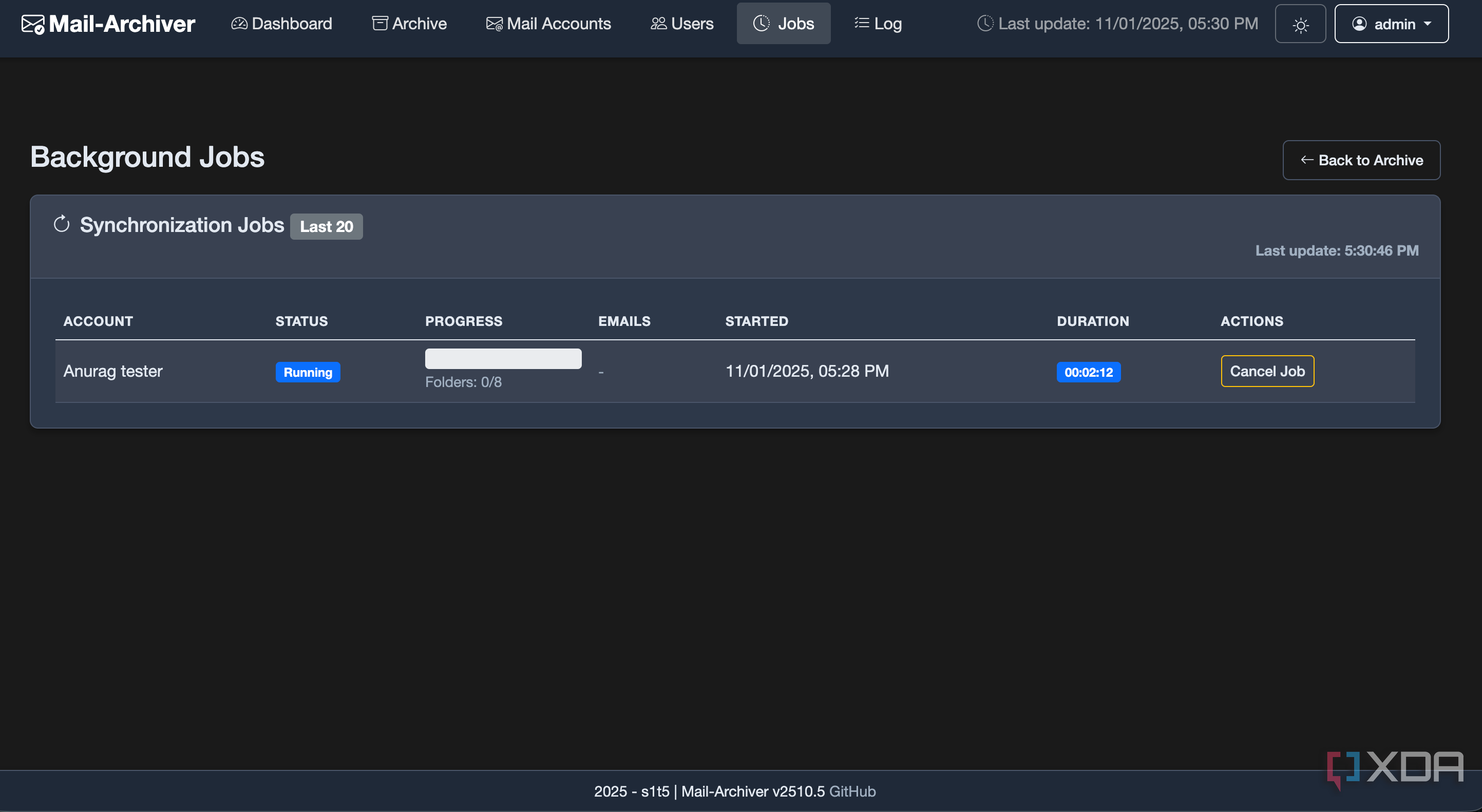Click the ACTIONS column header
This screenshot has width=1482, height=812.
1252,321
